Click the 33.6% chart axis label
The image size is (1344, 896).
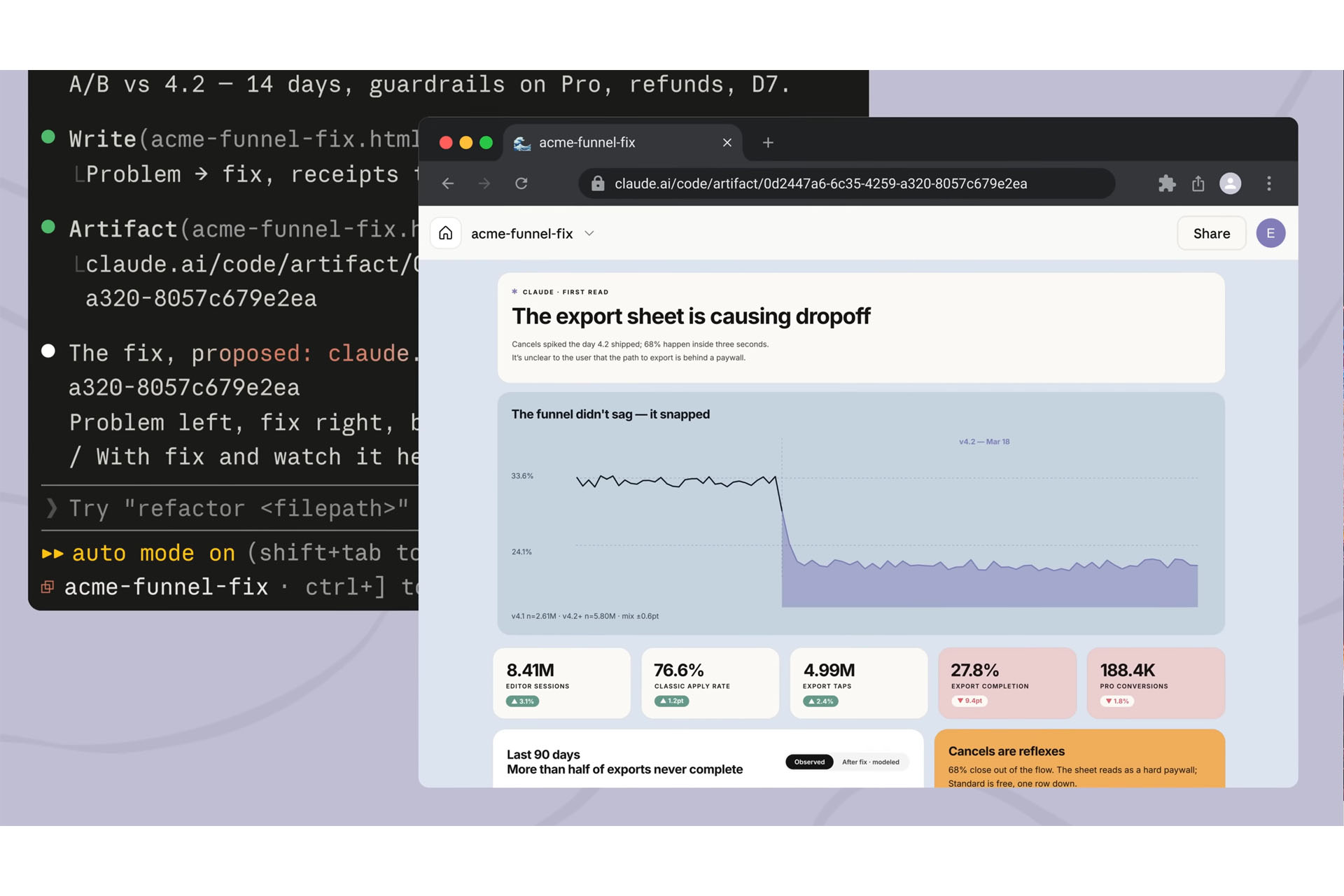[522, 476]
